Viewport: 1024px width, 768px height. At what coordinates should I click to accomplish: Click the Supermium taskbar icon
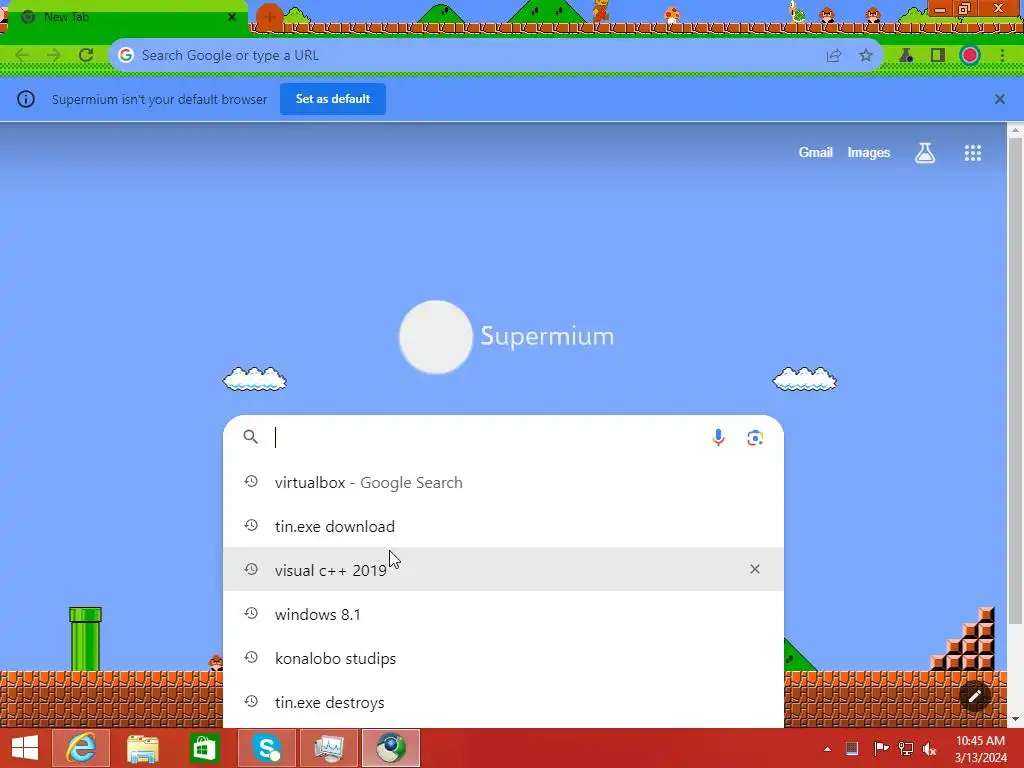tap(391, 748)
